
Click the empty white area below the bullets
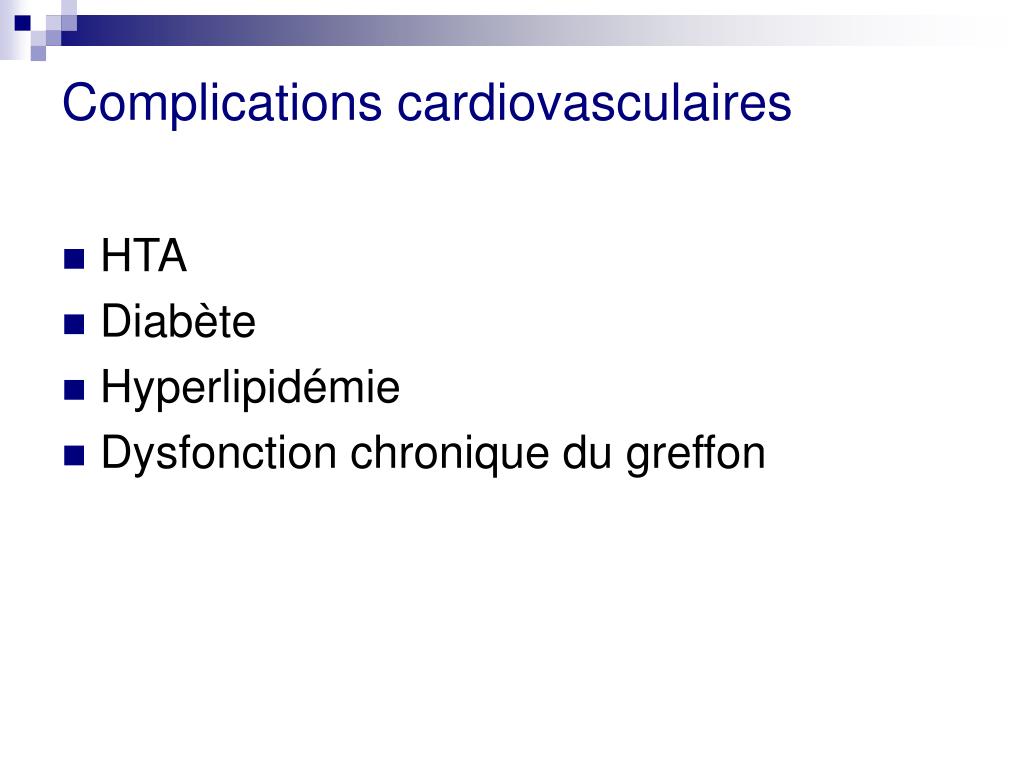pos(512,620)
